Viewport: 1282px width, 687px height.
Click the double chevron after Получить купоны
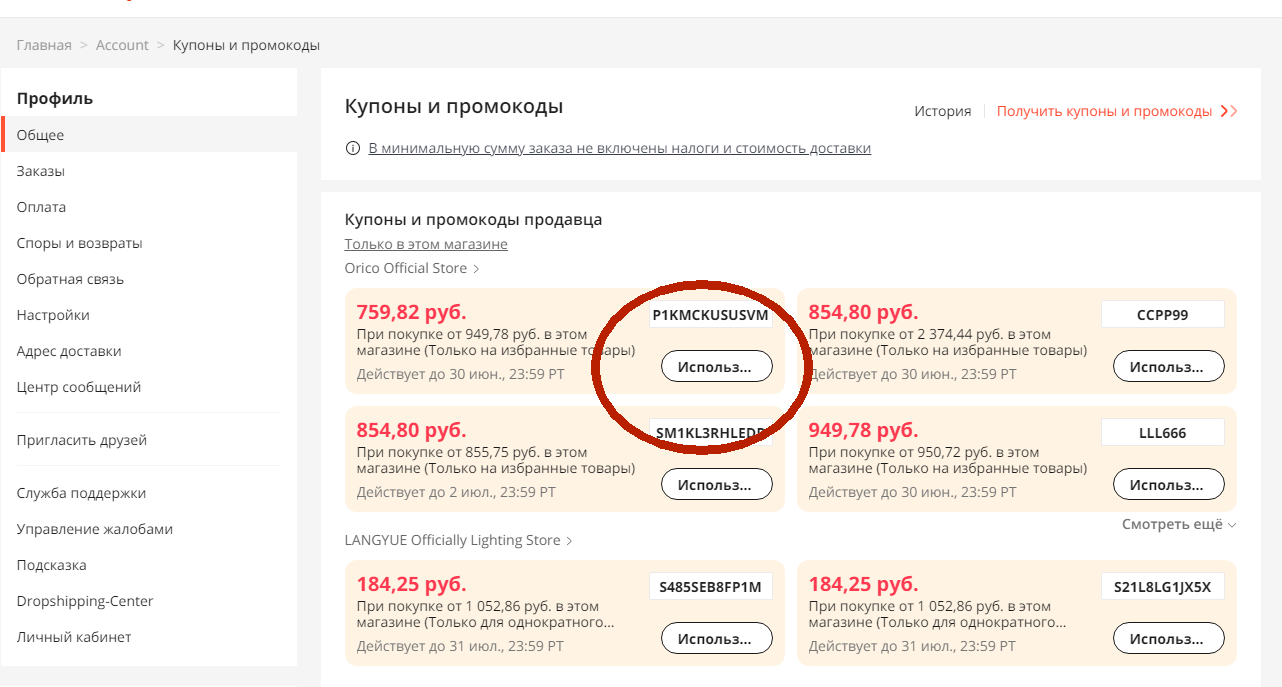pos(1229,111)
